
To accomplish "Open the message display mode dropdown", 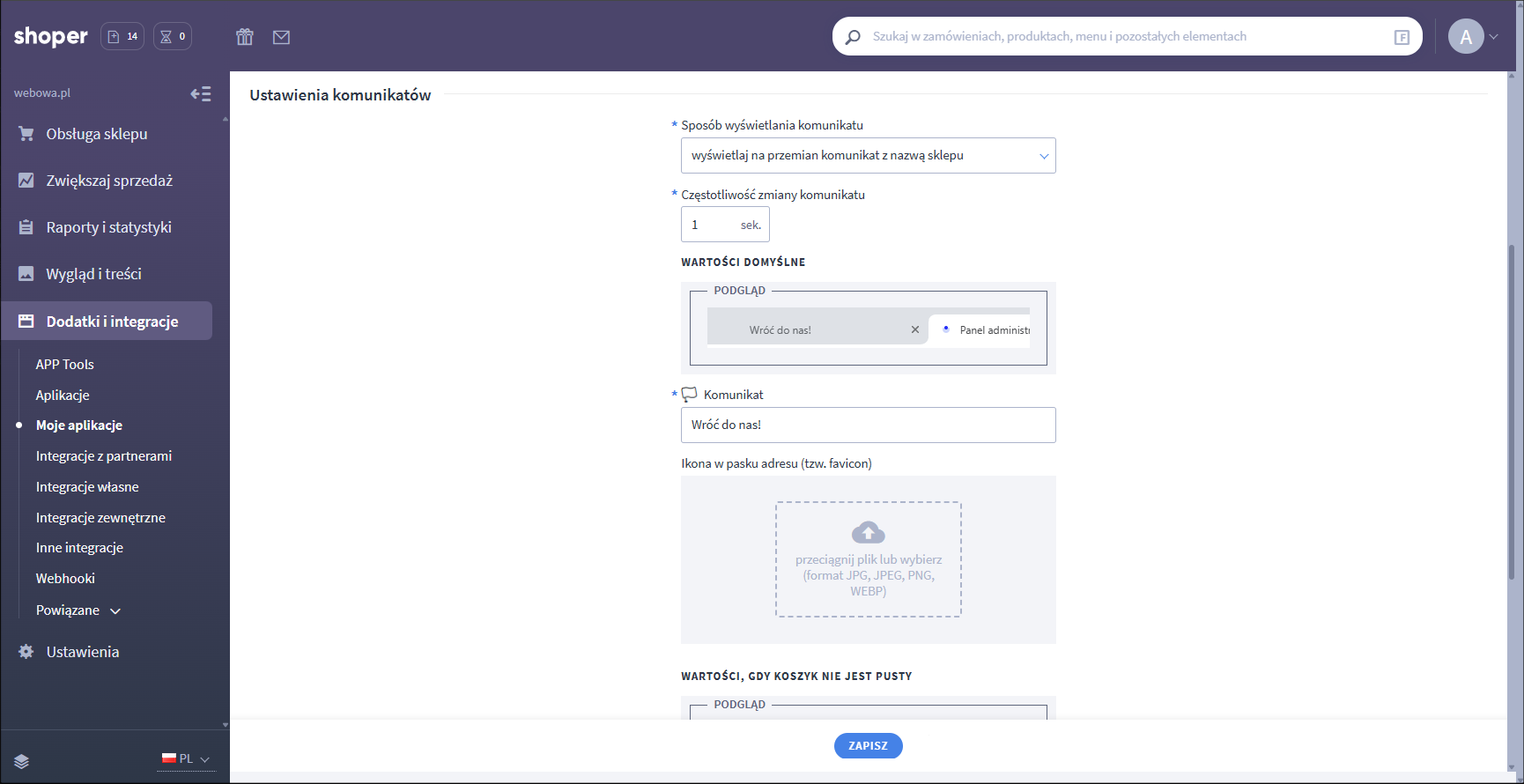I will tap(868, 156).
